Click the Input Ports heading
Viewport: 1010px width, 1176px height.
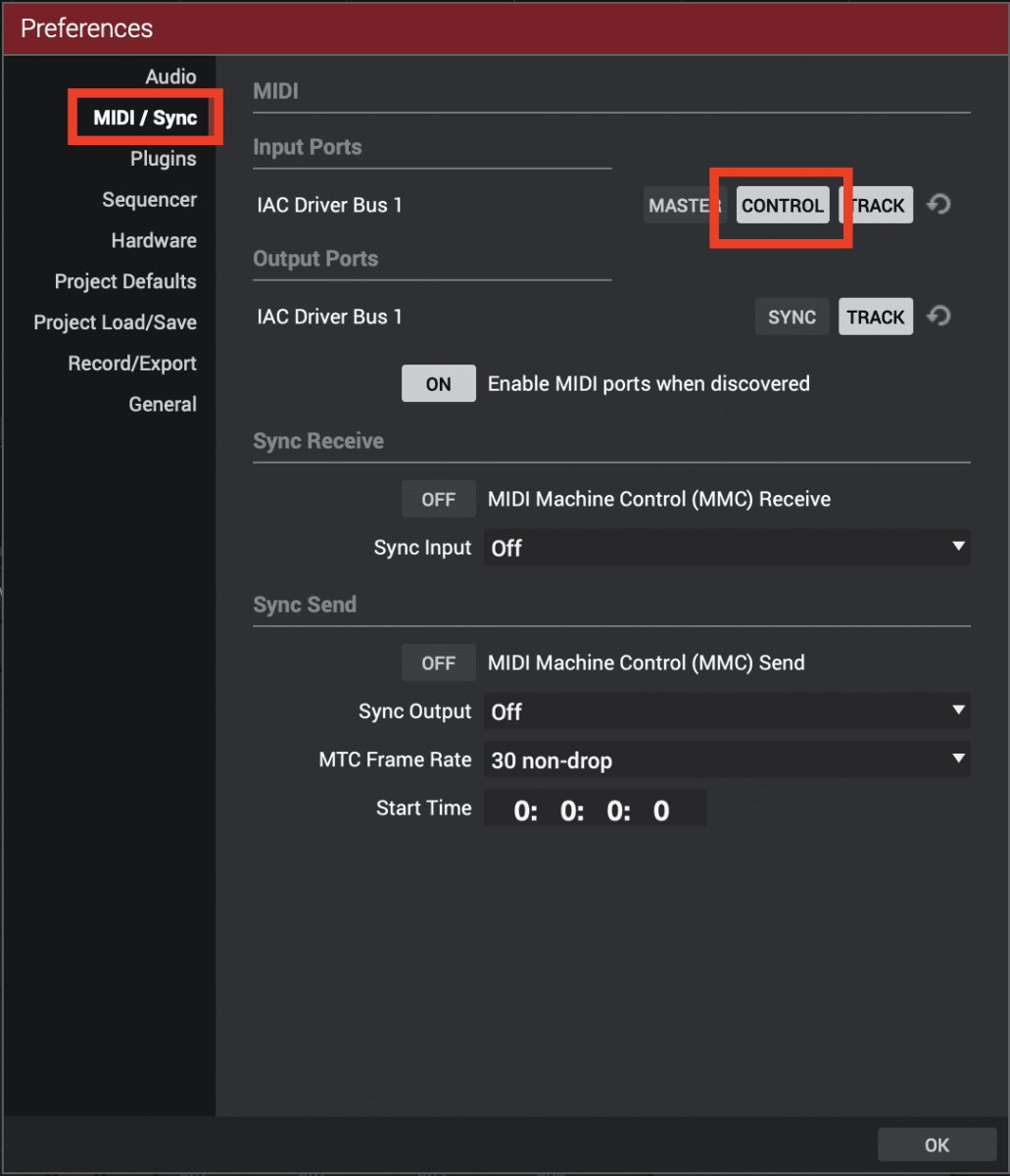(x=308, y=147)
